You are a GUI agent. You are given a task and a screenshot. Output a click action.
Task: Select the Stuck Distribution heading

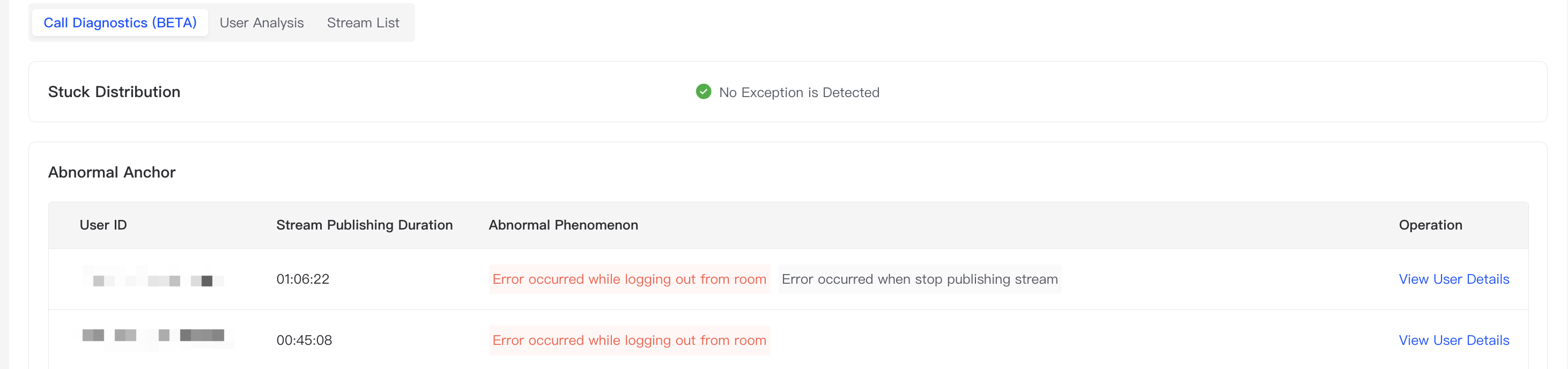coord(114,92)
